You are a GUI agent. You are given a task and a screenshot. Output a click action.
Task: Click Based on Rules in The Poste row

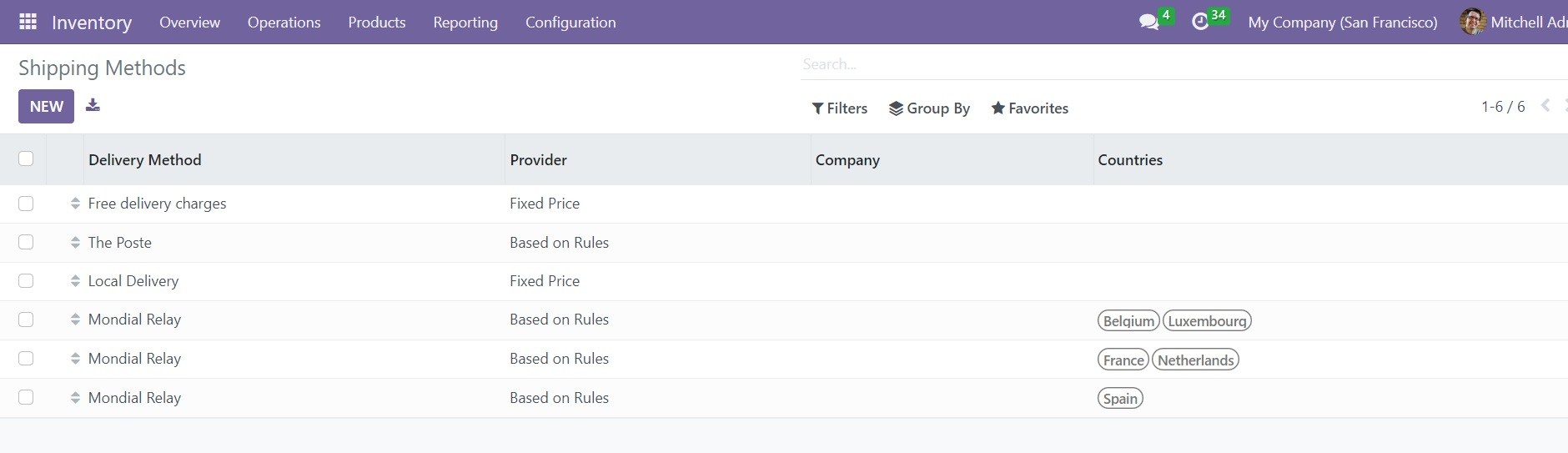tap(560, 243)
